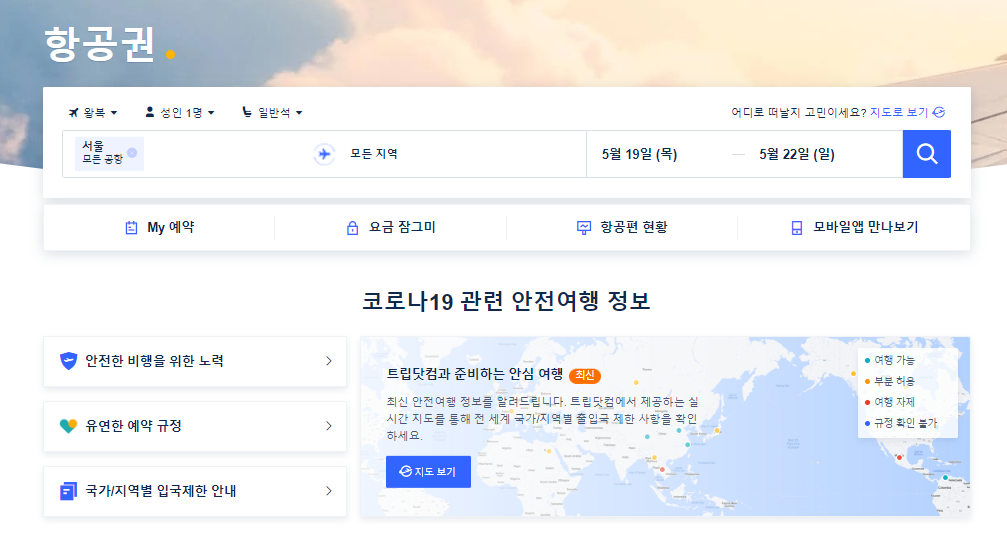The image size is (1007, 536).
Task: Click the orange 최신 badge
Action: point(584,375)
